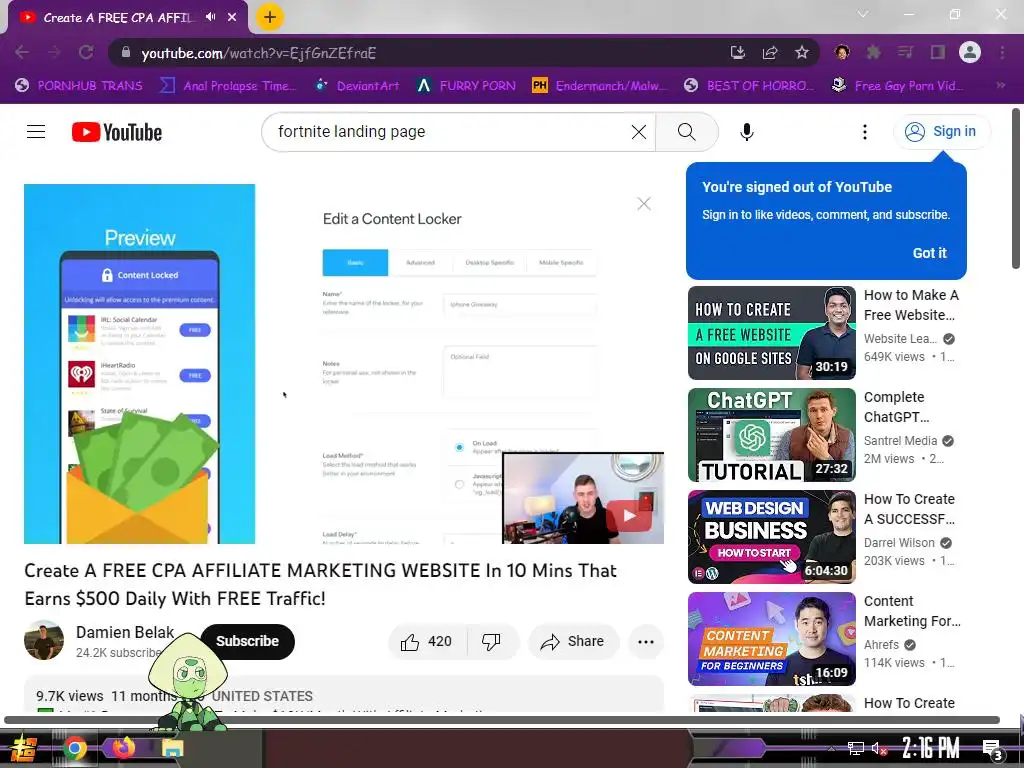Start voice search with the microphone icon
The height and width of the screenshot is (768, 1024).
tap(746, 132)
